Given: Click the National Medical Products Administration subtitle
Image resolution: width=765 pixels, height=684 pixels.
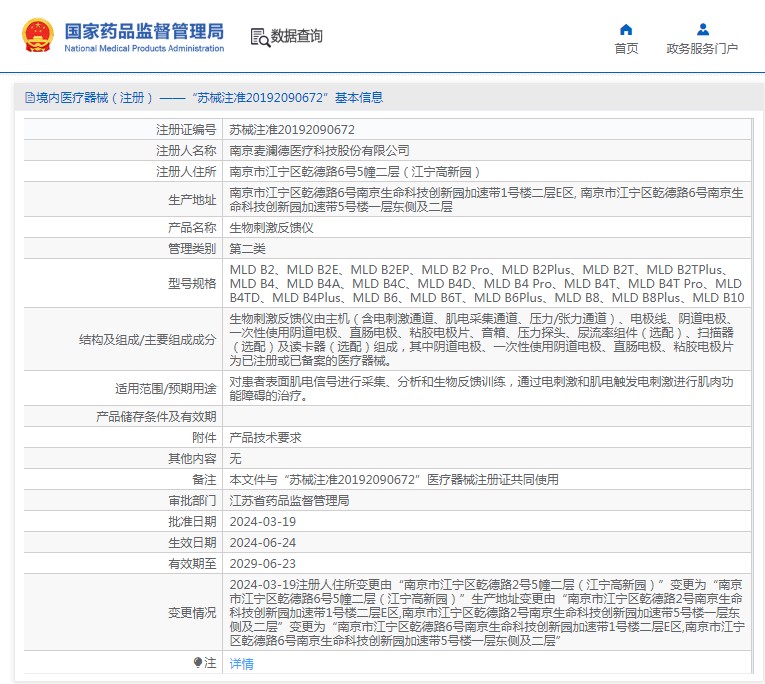Looking at the screenshot, I should pos(144,48).
